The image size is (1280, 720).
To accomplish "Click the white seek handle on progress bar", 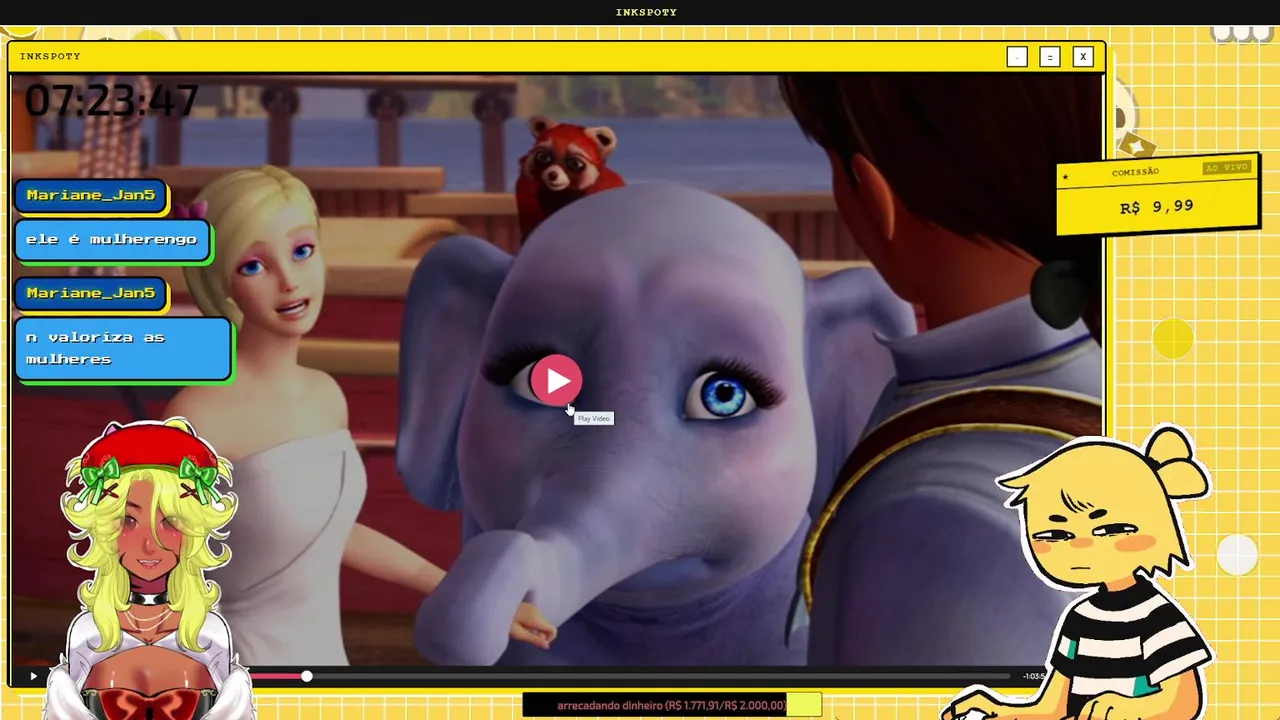I will click(x=307, y=676).
